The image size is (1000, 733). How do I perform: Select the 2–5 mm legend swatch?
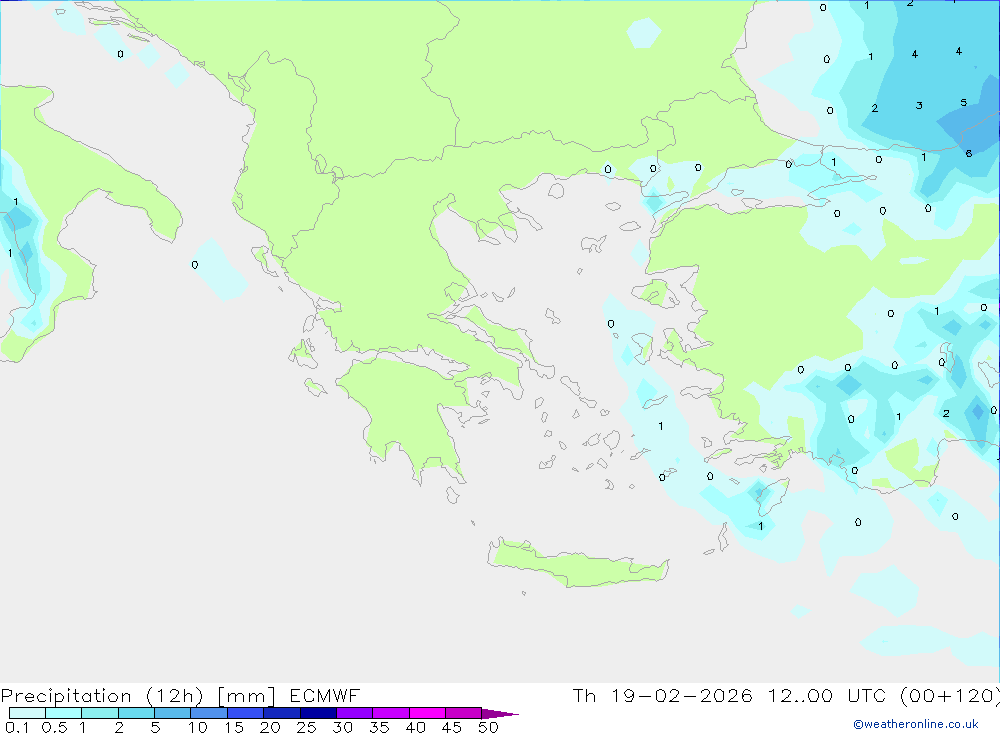(136, 713)
